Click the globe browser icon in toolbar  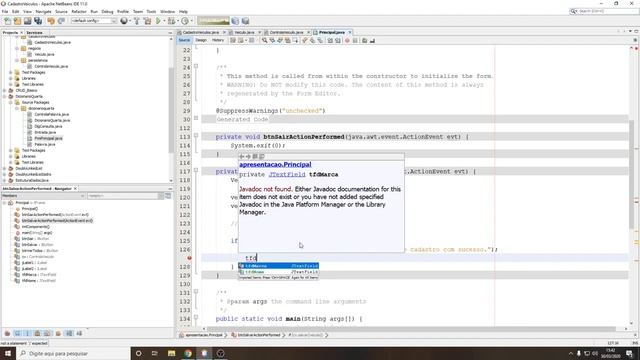pos(124,21)
